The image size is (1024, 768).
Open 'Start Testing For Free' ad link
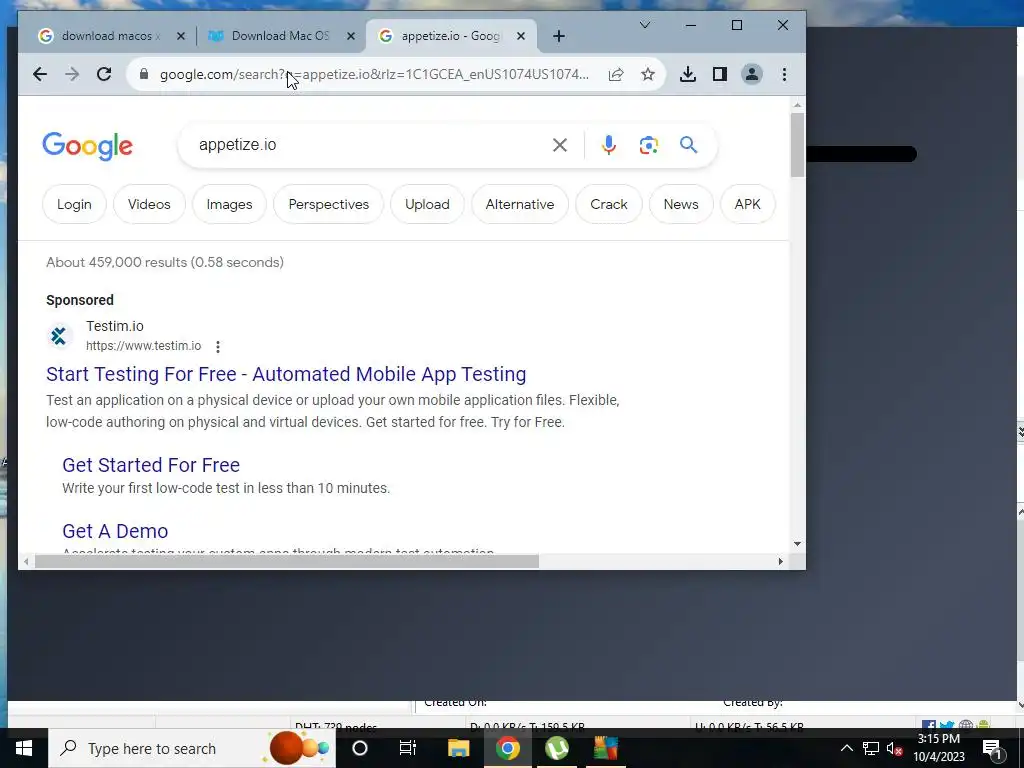tap(286, 374)
